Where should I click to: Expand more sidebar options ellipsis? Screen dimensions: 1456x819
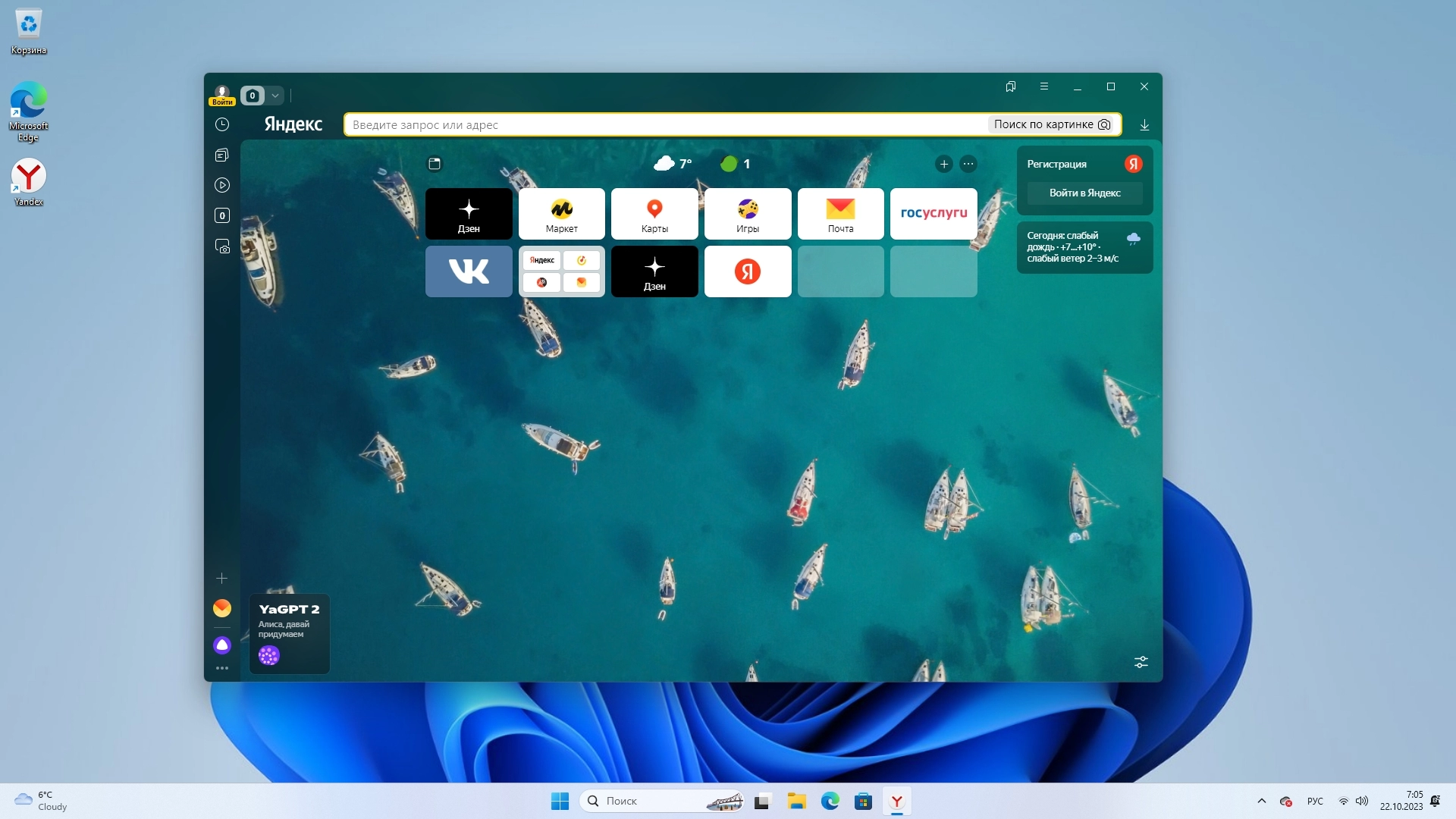[222, 668]
